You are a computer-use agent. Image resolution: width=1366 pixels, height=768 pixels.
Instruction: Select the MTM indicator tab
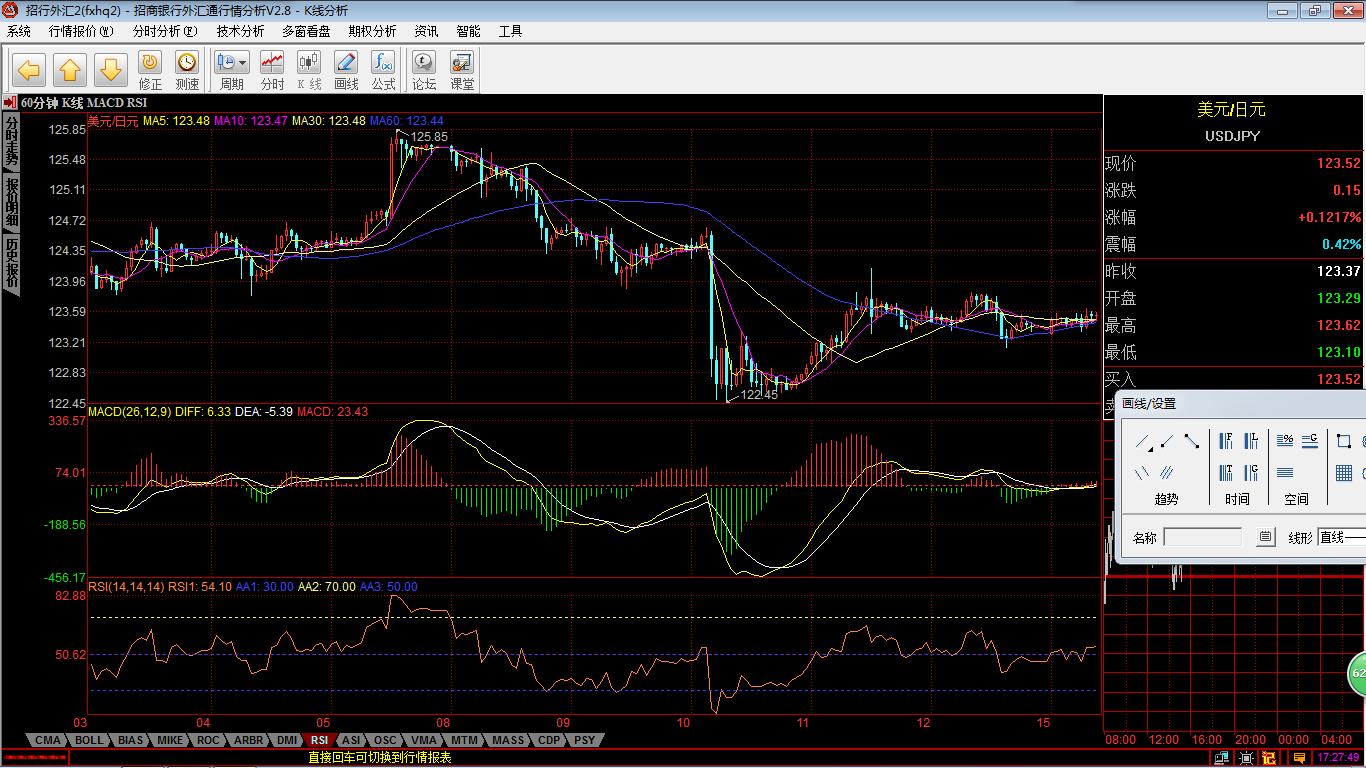click(x=464, y=741)
